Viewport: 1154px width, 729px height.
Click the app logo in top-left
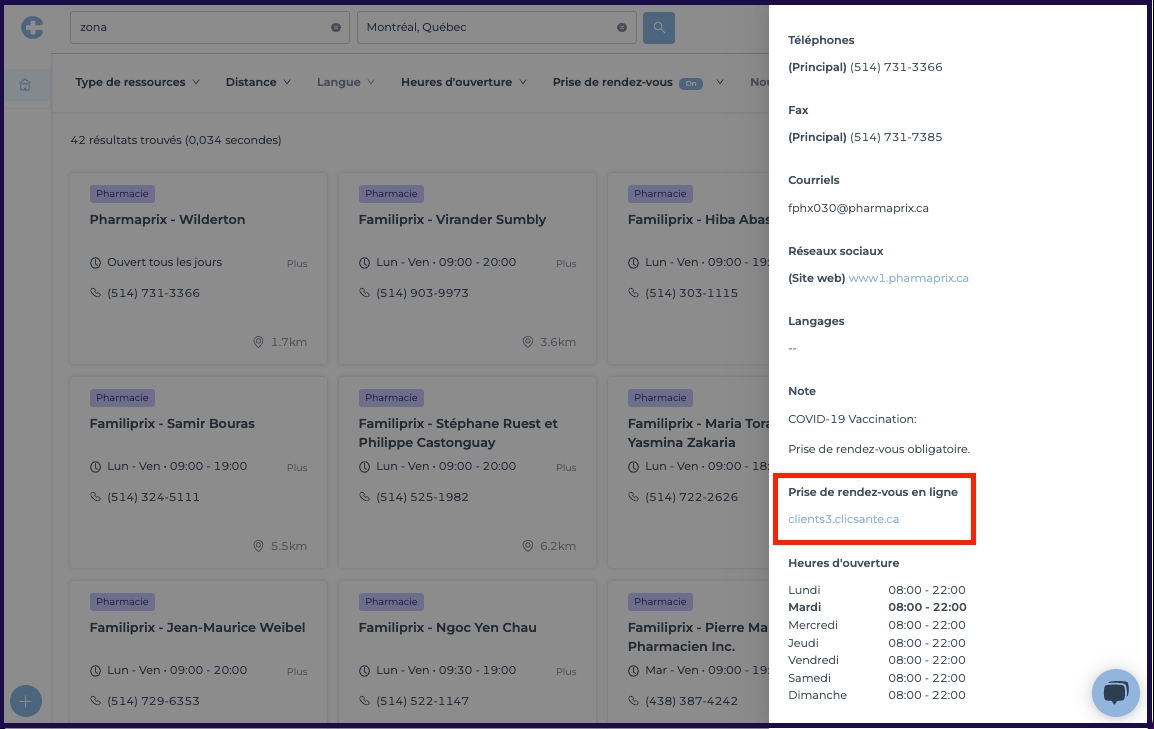pos(32,28)
